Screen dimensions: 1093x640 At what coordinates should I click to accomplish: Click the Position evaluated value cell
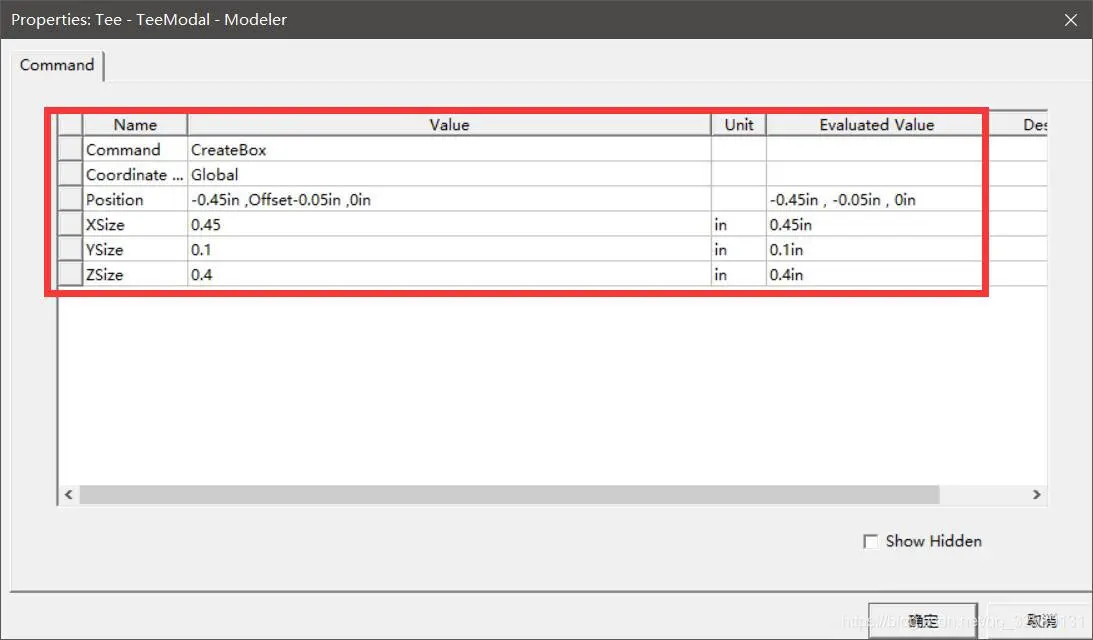(x=877, y=199)
